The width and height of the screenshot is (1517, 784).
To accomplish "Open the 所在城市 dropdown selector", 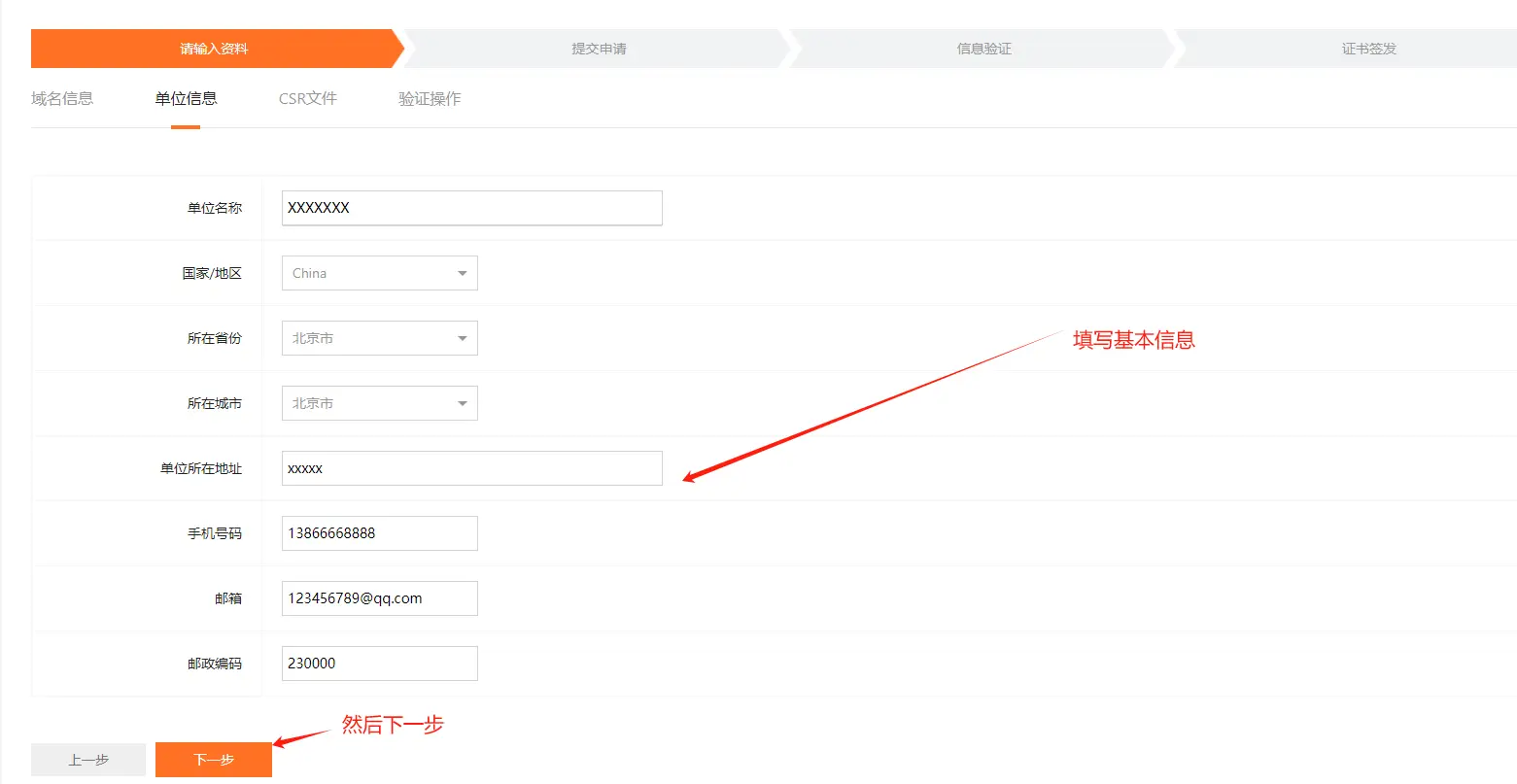I will 369,403.
